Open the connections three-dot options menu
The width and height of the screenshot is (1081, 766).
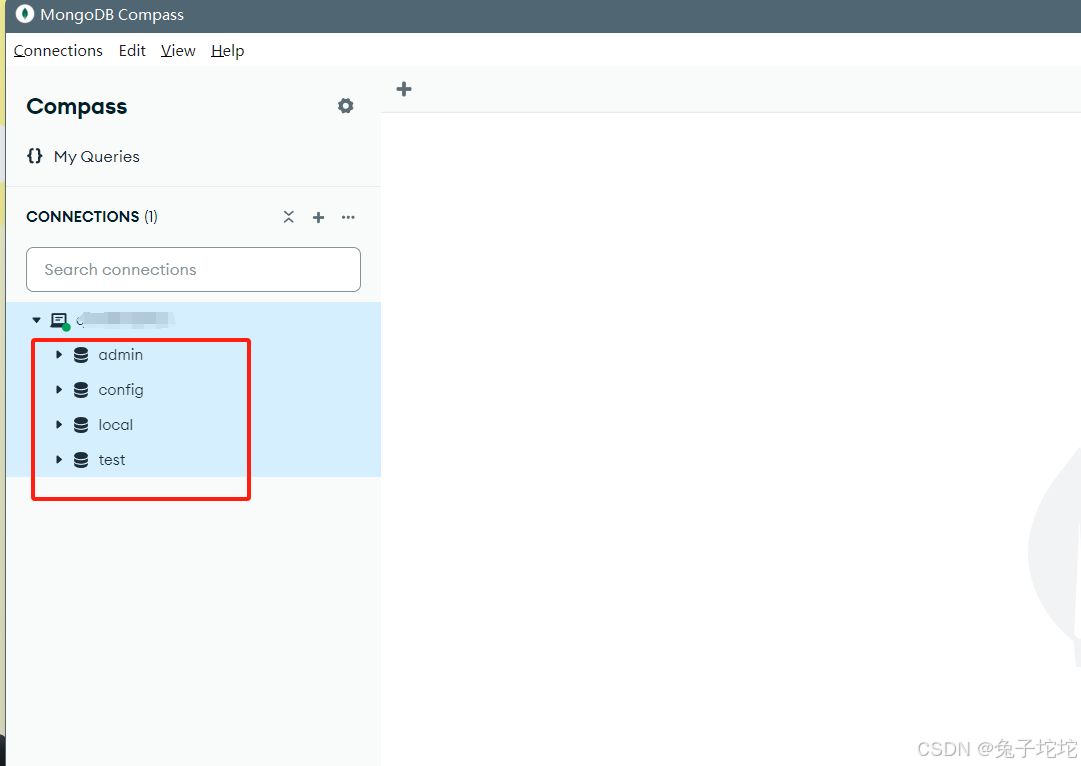click(x=348, y=217)
